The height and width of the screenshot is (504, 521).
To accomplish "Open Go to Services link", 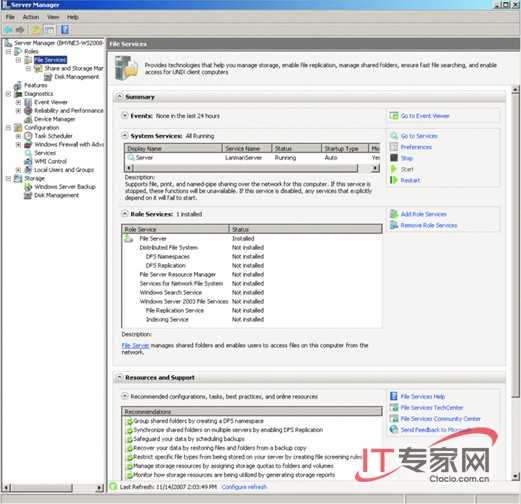I will [419, 136].
